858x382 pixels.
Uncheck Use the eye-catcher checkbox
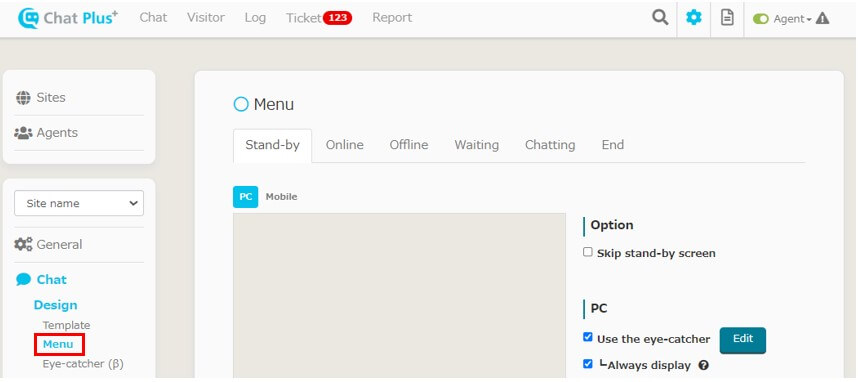pyautogui.click(x=588, y=337)
